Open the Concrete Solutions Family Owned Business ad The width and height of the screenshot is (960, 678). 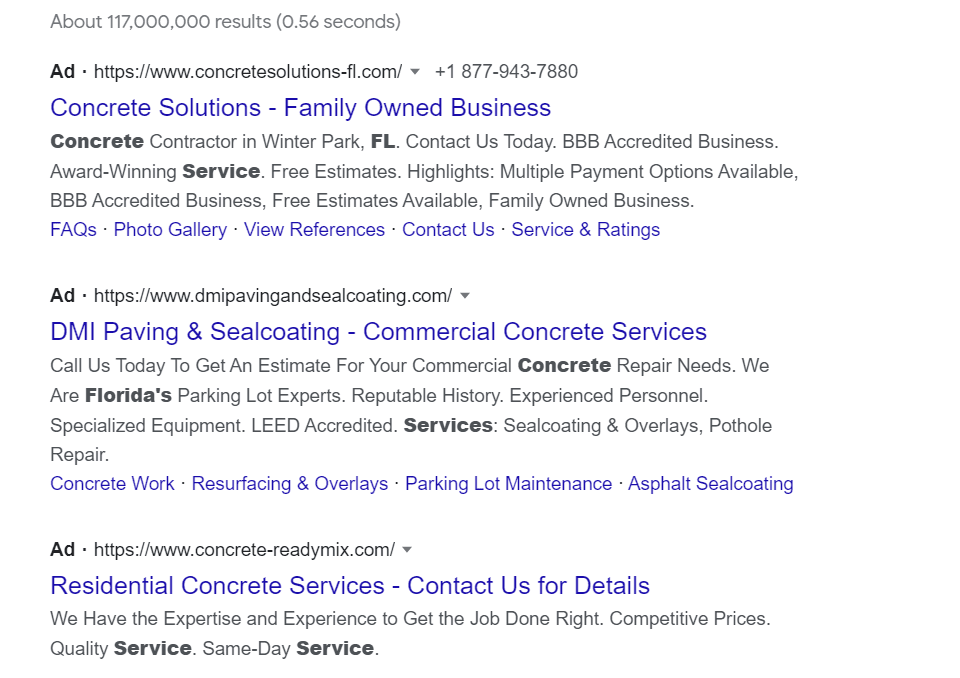pyautogui.click(x=300, y=108)
